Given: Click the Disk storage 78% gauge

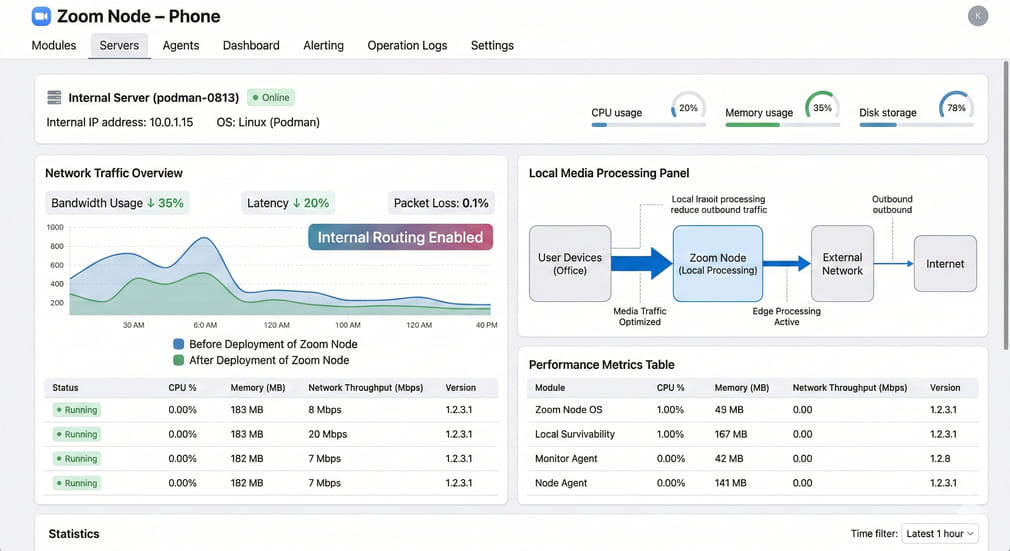Looking at the screenshot, I should point(956,108).
